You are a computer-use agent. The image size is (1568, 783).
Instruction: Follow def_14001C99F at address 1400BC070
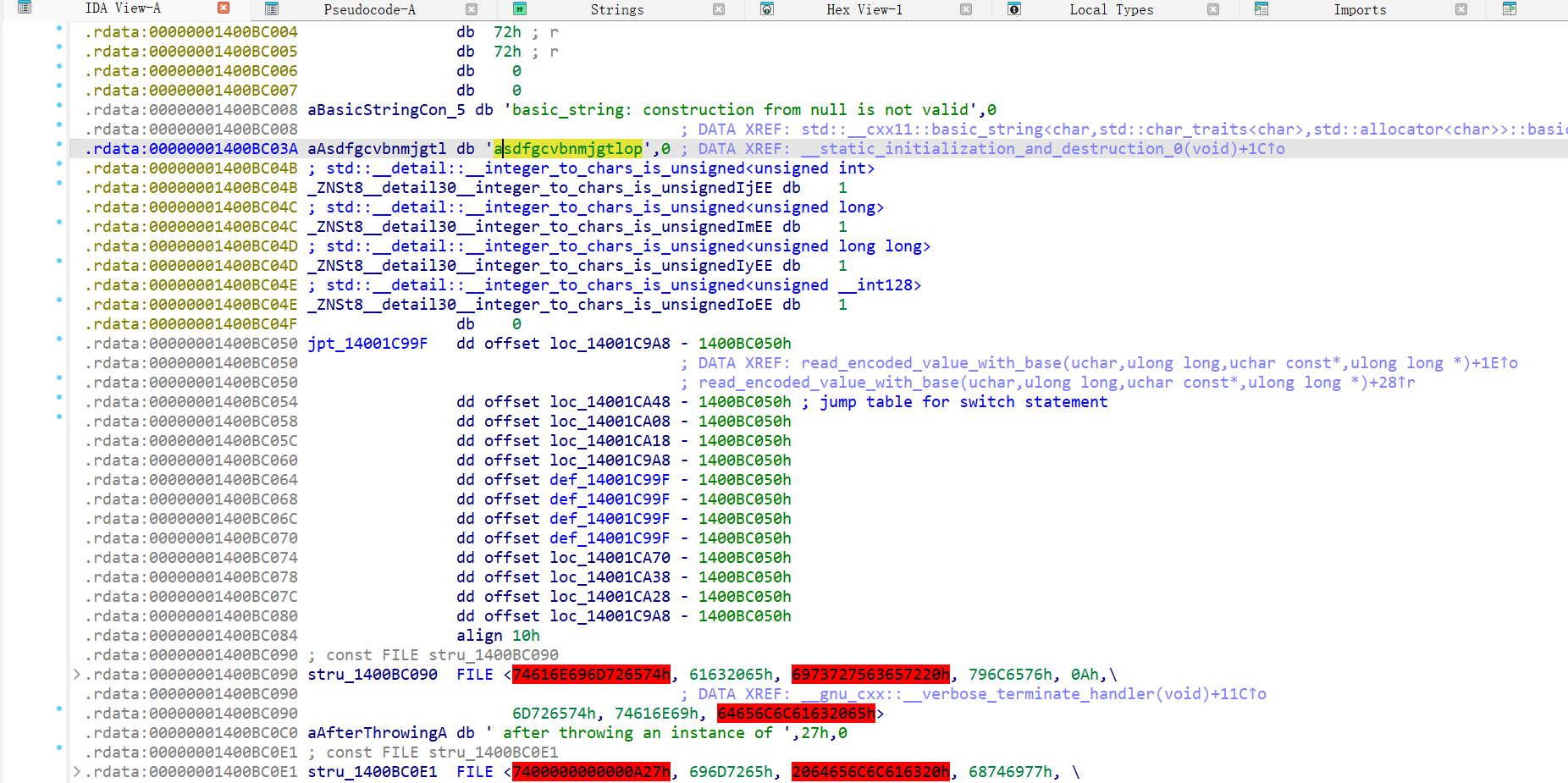610,538
